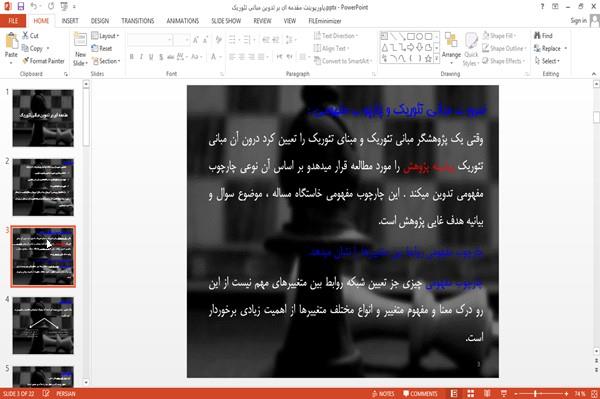Image resolution: width=600 pixels, height=399 pixels.
Task: Click Normal view icon in status bar
Action: coord(454,394)
